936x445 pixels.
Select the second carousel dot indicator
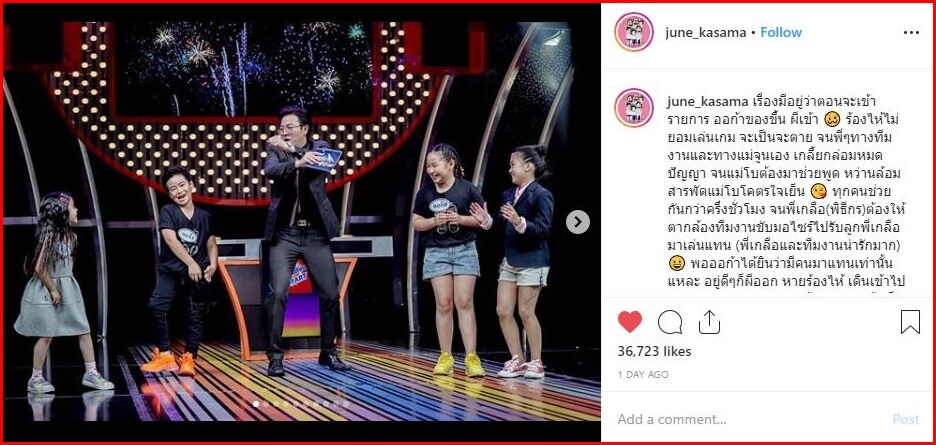click(266, 404)
